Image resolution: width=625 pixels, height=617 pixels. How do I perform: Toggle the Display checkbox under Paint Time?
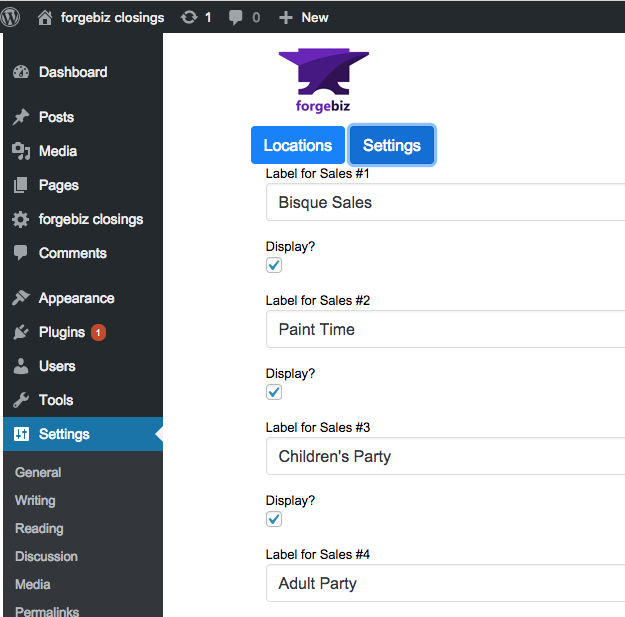tap(274, 392)
